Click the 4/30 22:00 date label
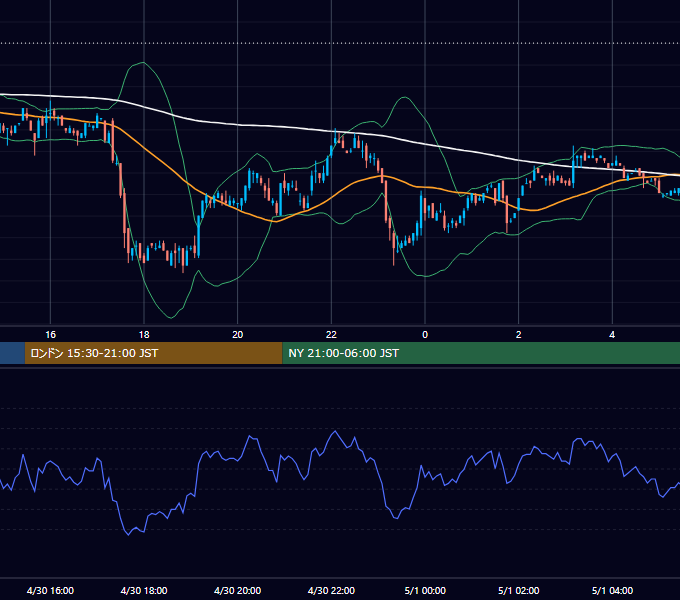This screenshot has width=680, height=600. [331, 590]
